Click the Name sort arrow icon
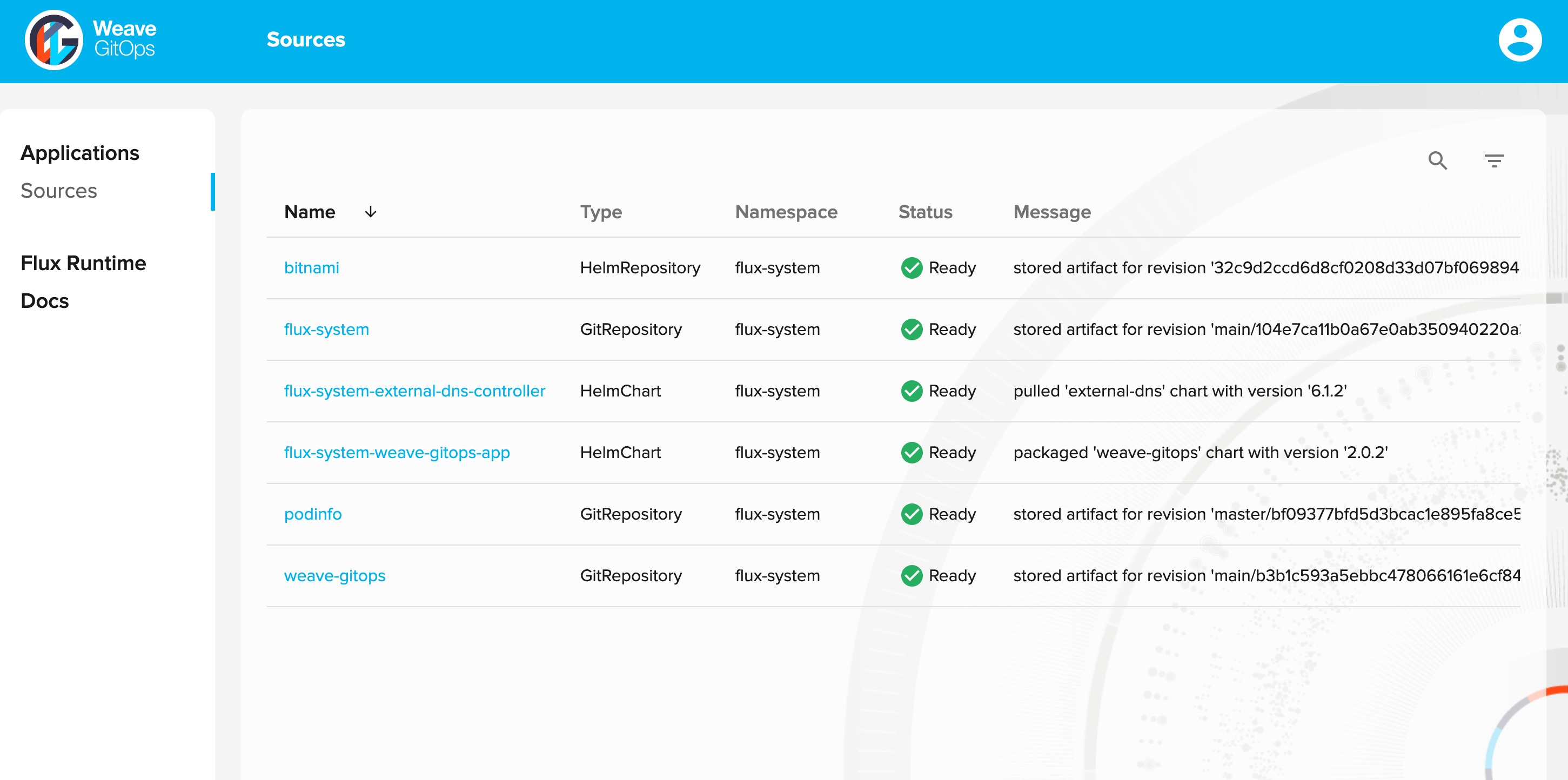The height and width of the screenshot is (780, 1568). [x=370, y=212]
